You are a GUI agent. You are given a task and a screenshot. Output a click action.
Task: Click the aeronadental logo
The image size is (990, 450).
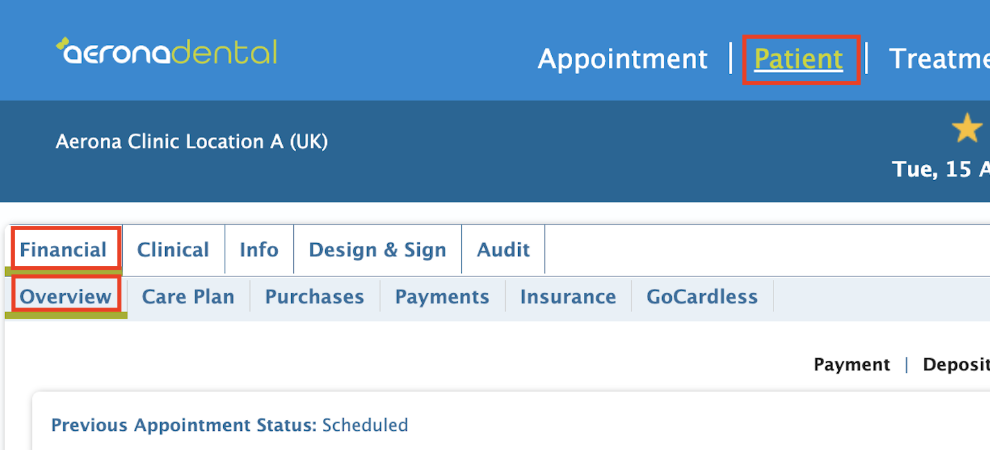(167, 52)
